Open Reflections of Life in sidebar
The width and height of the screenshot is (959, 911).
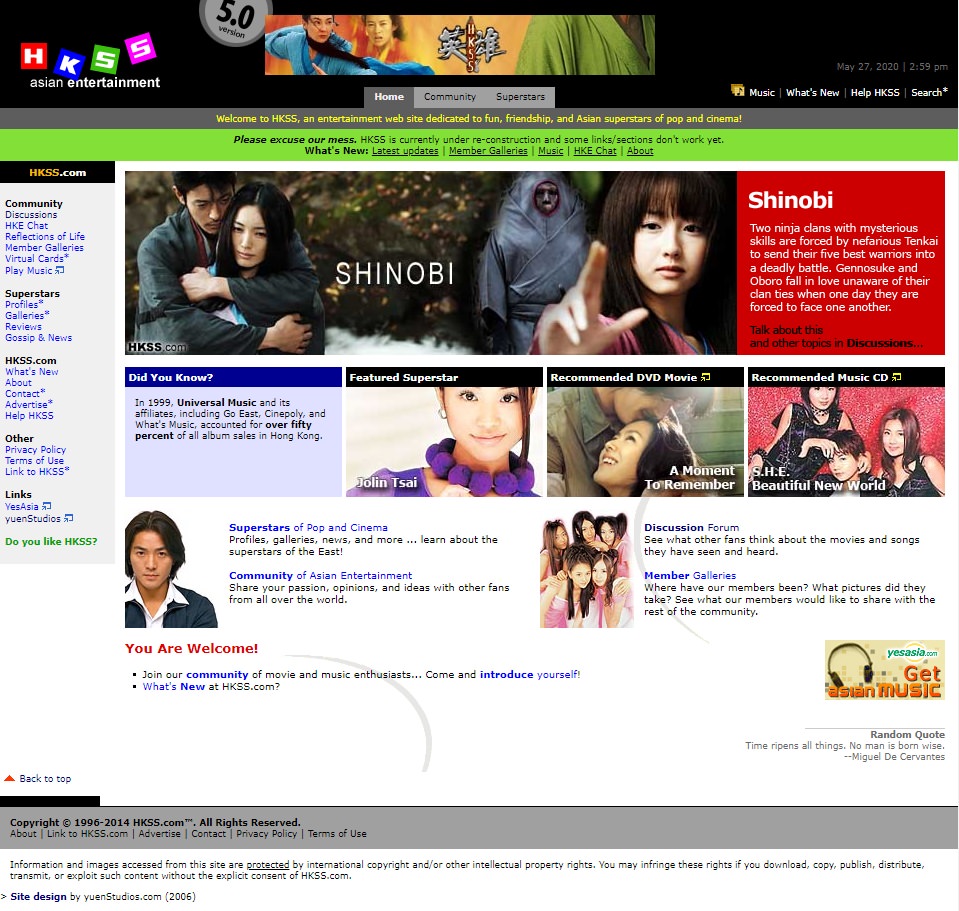point(45,237)
